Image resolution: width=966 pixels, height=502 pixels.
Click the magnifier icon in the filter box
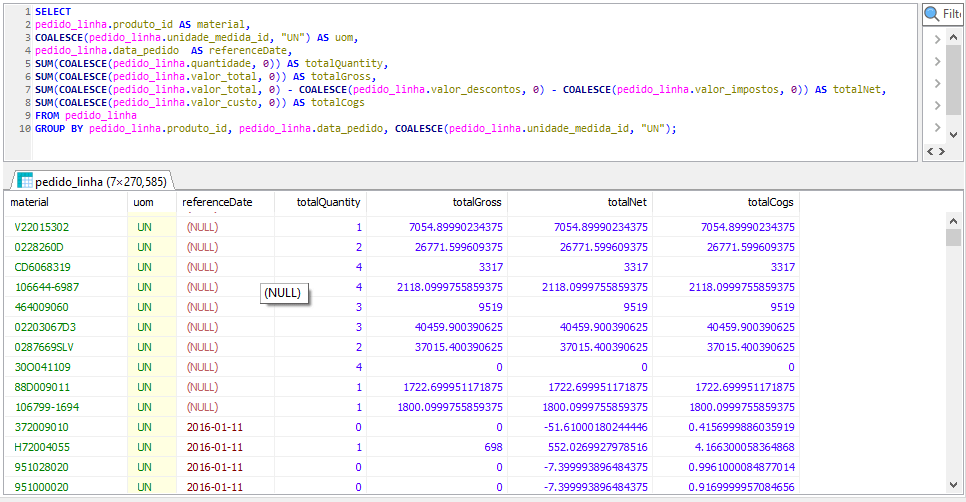(x=932, y=14)
